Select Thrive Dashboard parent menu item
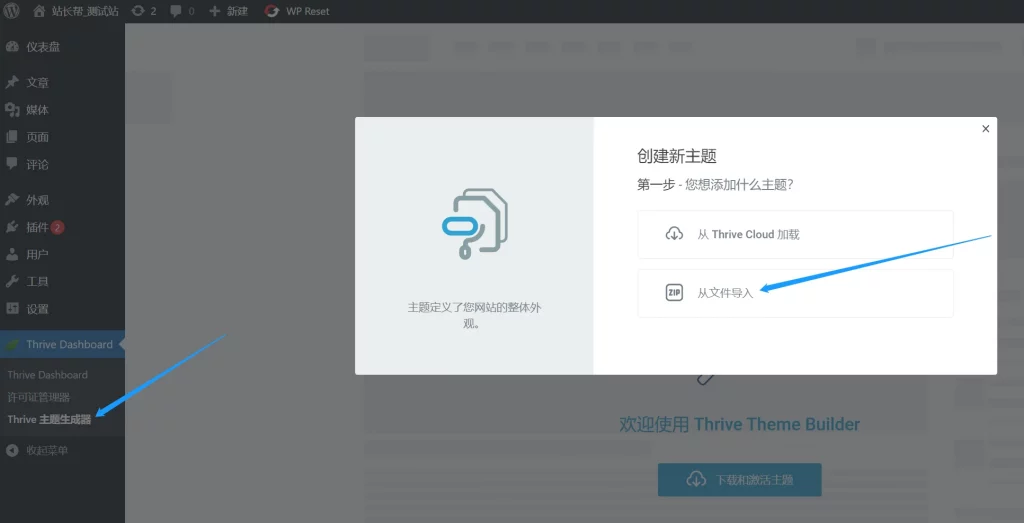The image size is (1024, 523). pos(68,345)
